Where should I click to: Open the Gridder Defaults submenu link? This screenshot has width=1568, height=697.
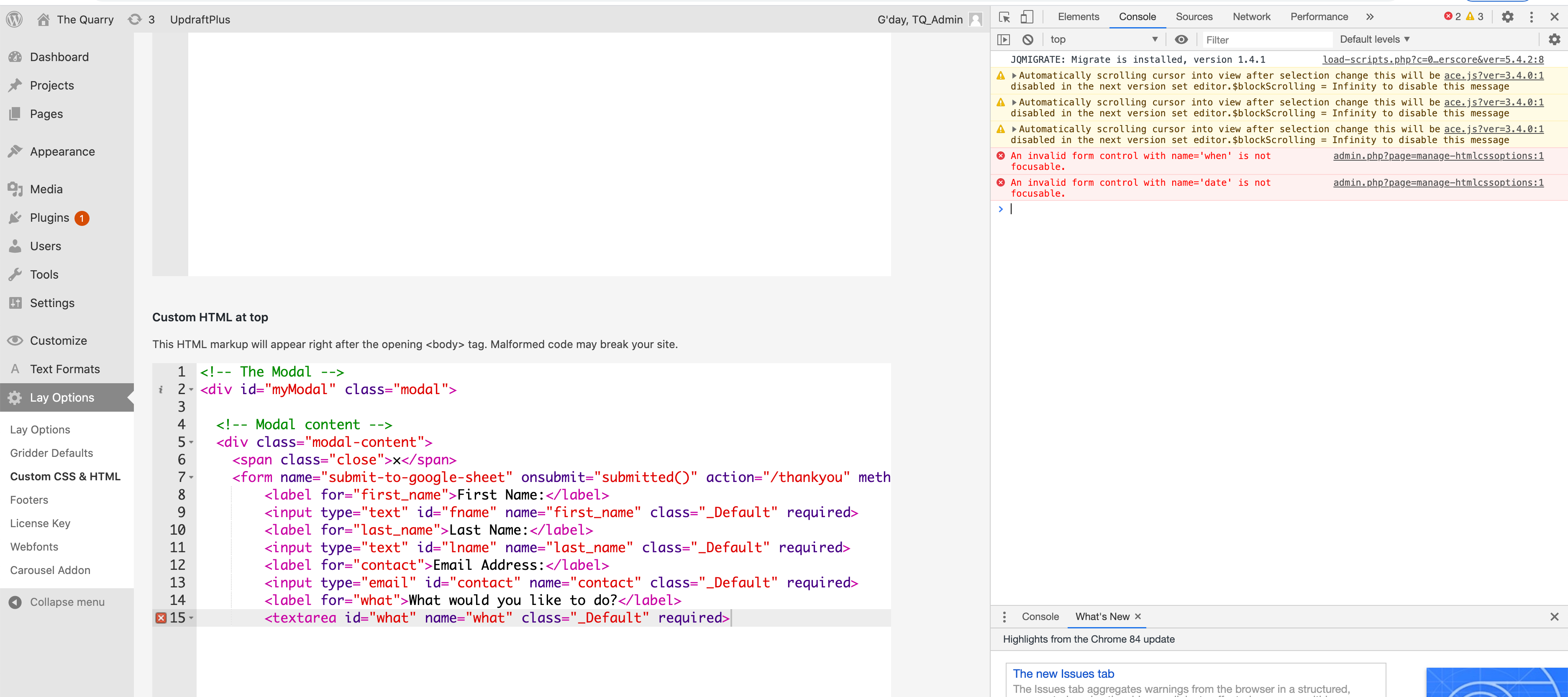coord(52,453)
